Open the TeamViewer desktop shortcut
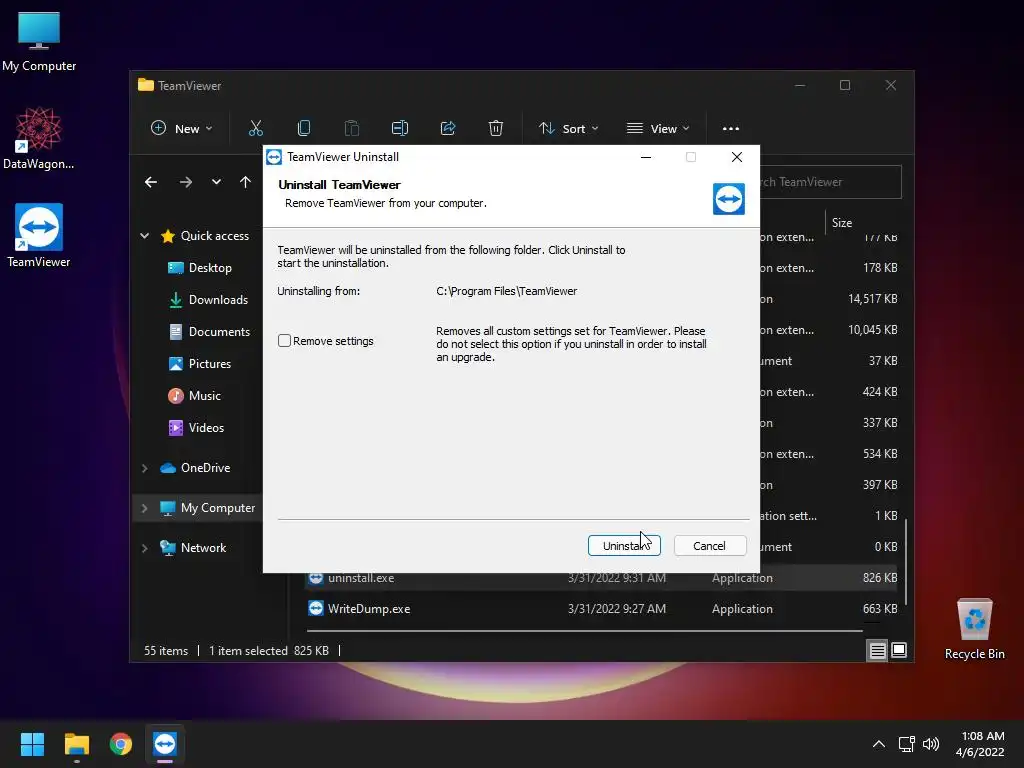Screen dimensions: 1024x768 39,236
